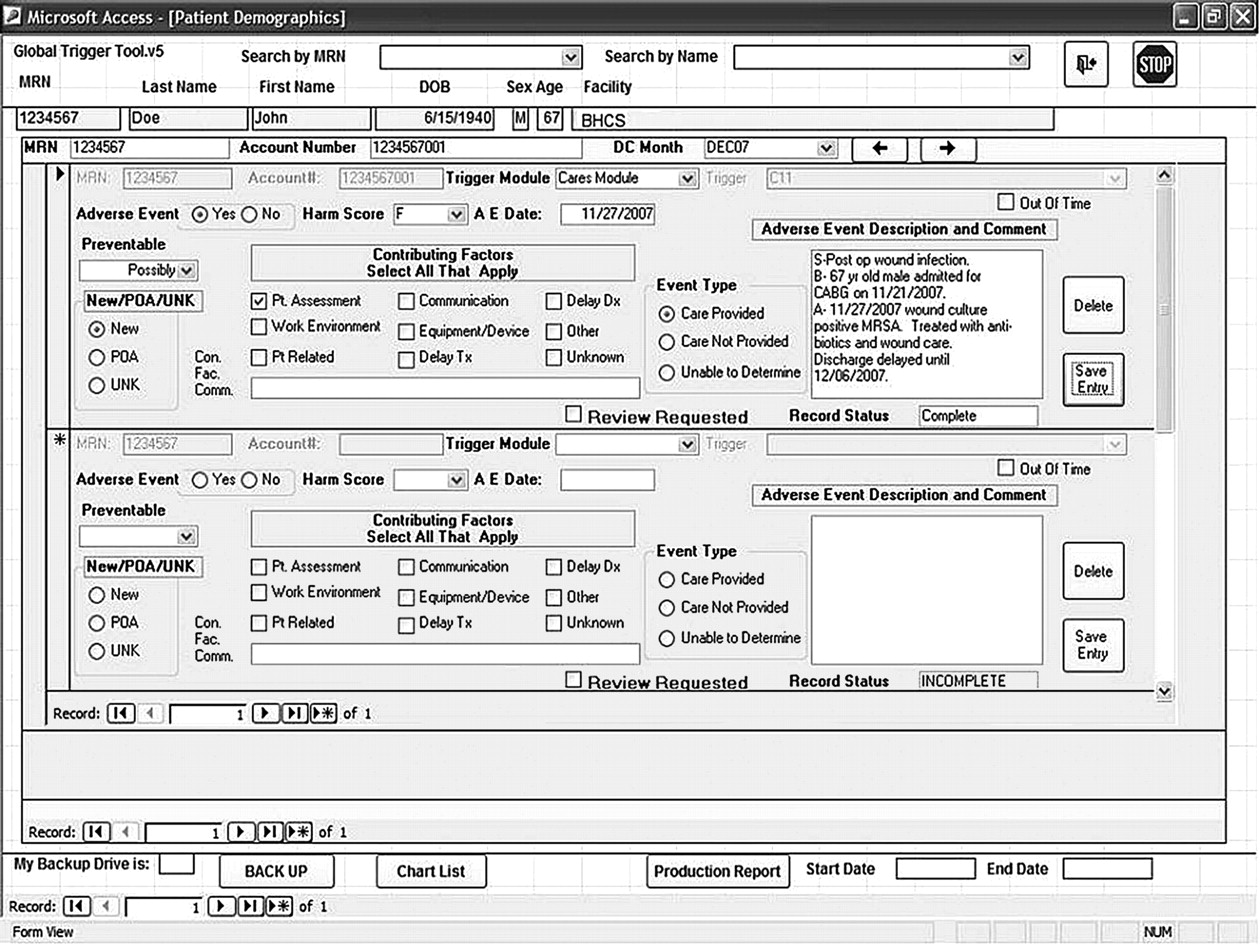Image resolution: width=1260 pixels, height=945 pixels.
Task: Check Review Requested in first entry
Action: [574, 414]
